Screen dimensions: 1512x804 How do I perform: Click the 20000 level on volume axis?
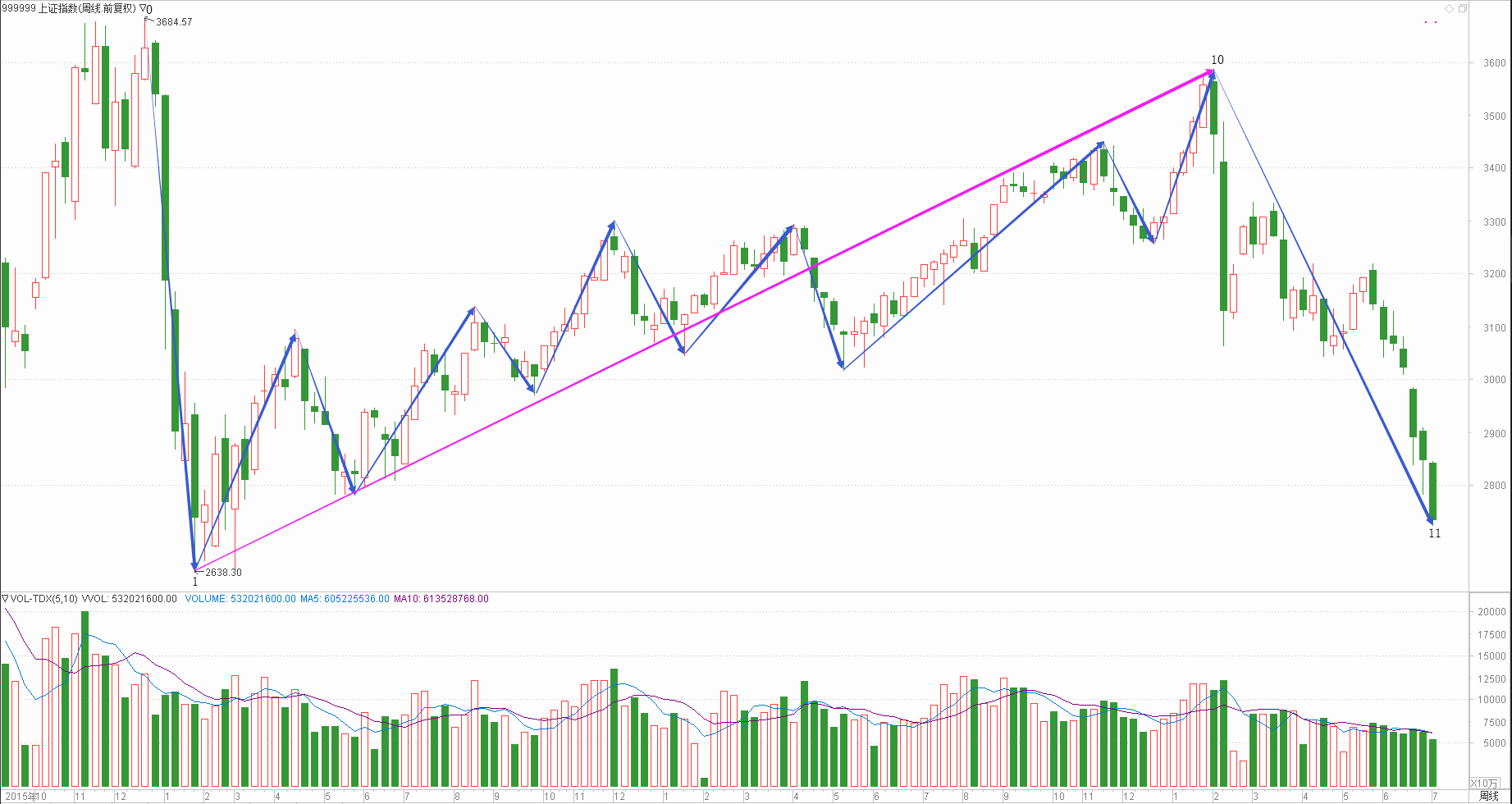(1491, 612)
